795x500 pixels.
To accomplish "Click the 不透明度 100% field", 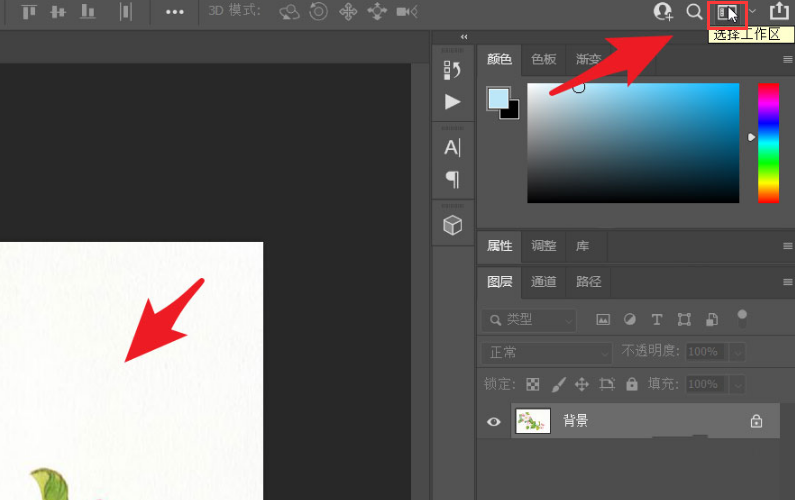I will tap(707, 352).
